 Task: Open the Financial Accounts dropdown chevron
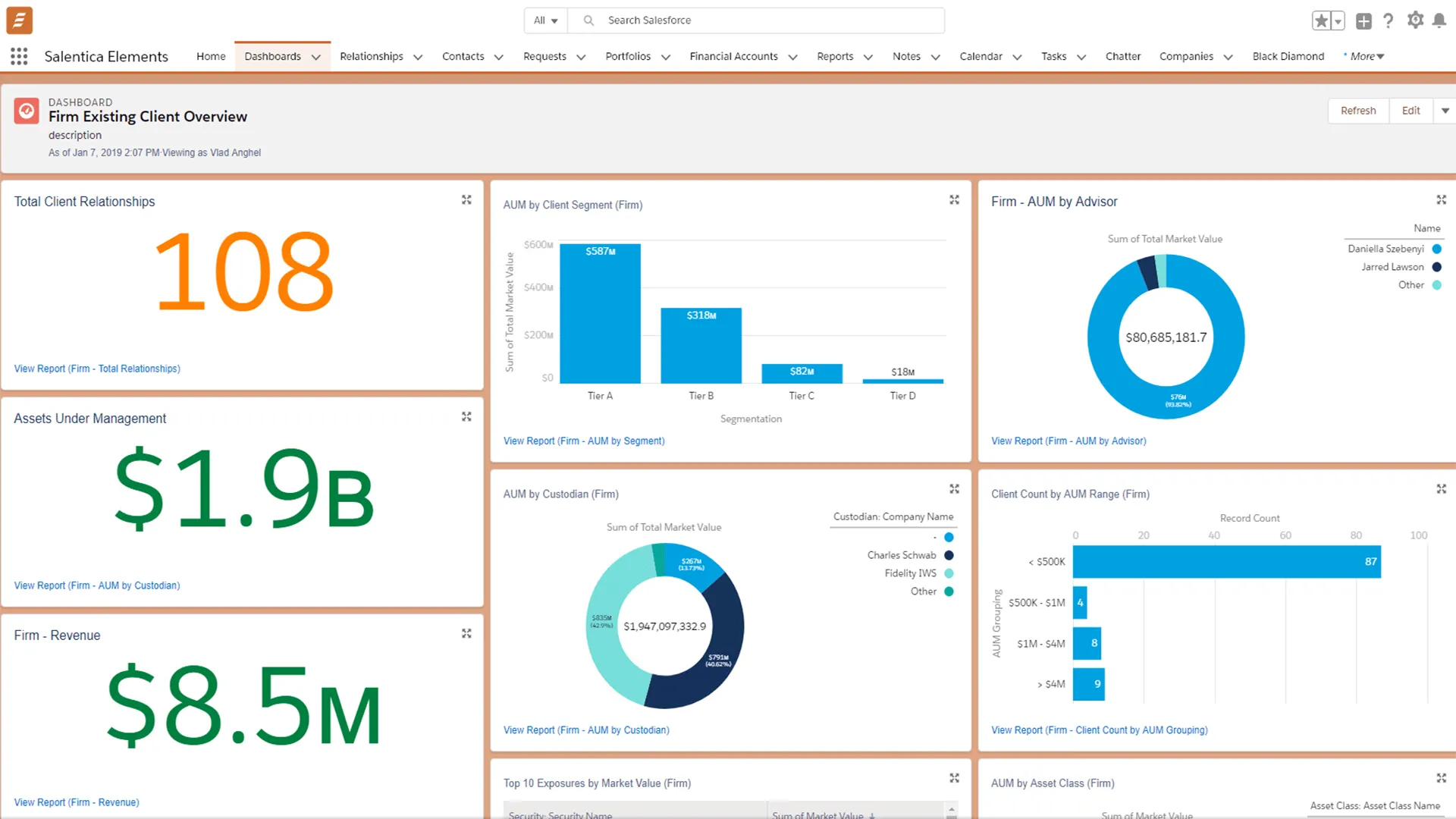pos(792,57)
